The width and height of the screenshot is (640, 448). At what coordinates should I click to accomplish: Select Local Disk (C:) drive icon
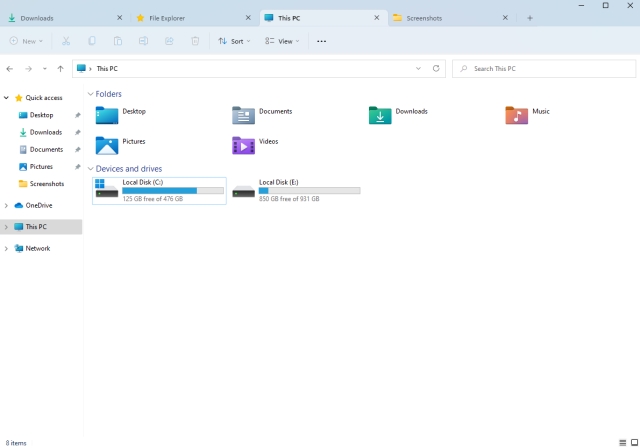(x=107, y=189)
